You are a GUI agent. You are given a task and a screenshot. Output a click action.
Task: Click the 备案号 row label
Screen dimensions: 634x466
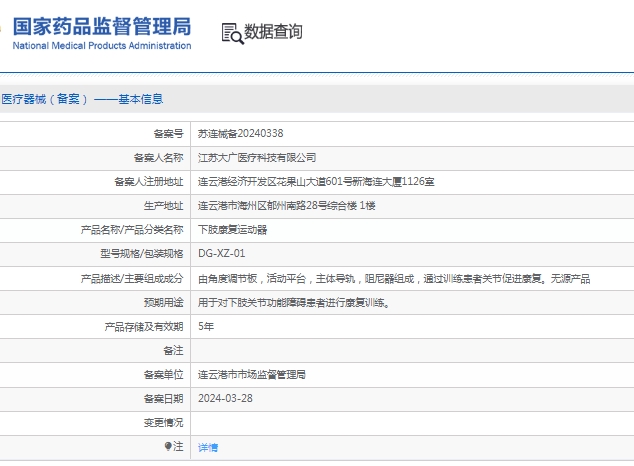169,133
